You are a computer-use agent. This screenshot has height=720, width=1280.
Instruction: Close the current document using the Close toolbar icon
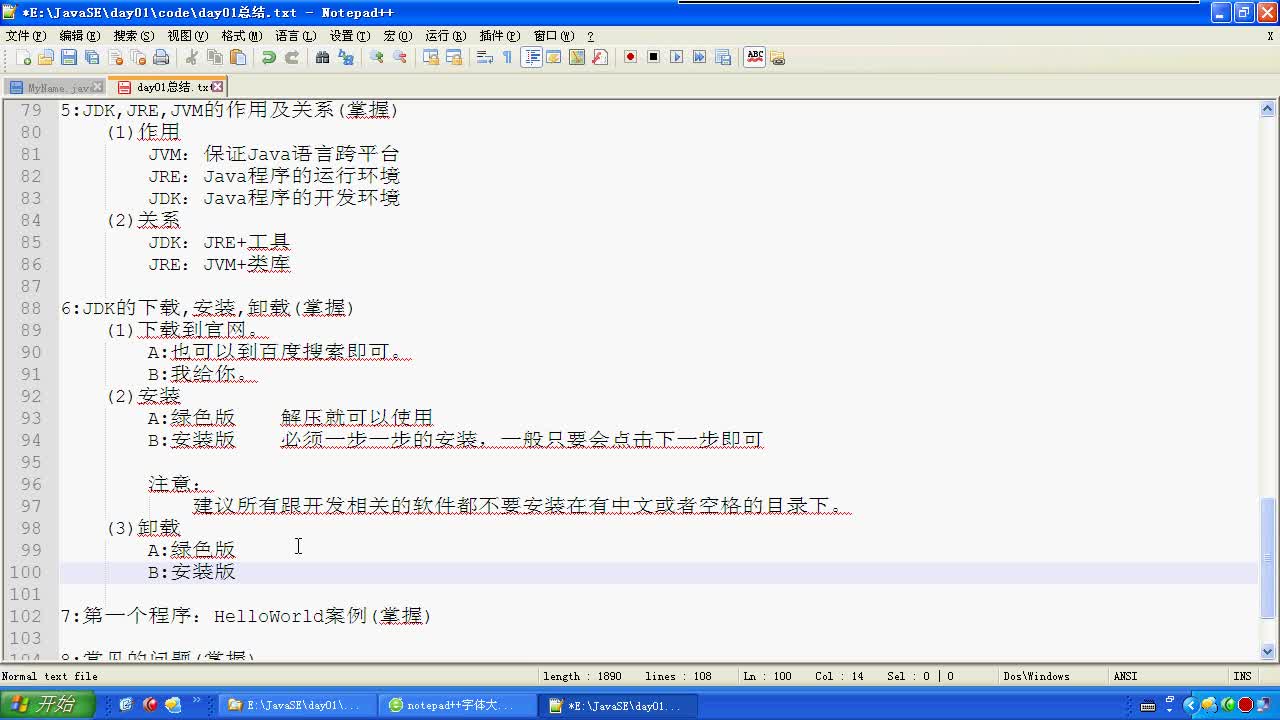(116, 57)
